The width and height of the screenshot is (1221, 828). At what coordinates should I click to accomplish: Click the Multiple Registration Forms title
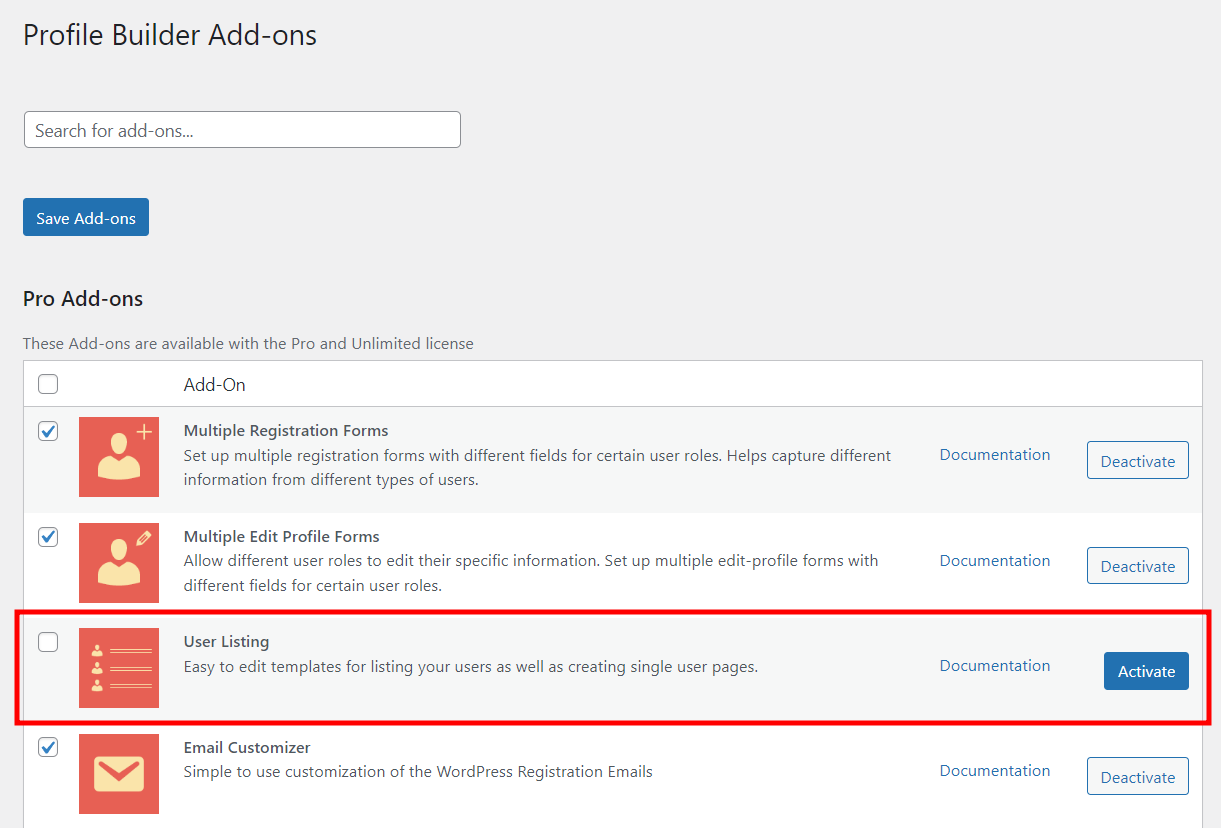tap(286, 430)
